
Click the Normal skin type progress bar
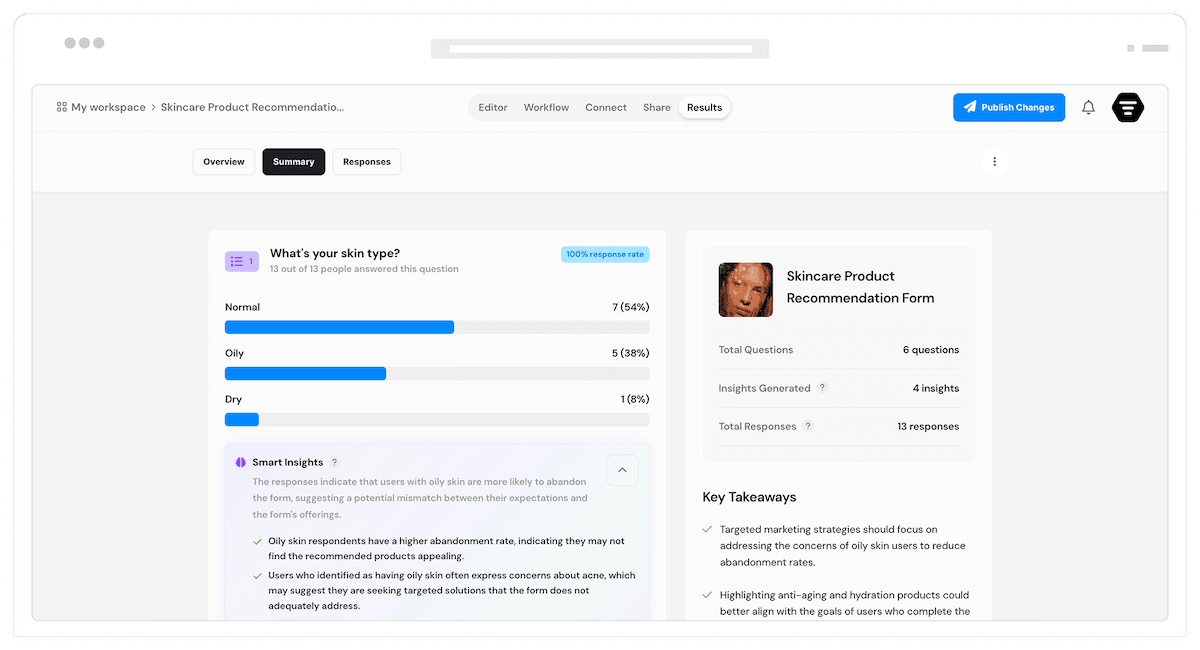(x=339, y=327)
